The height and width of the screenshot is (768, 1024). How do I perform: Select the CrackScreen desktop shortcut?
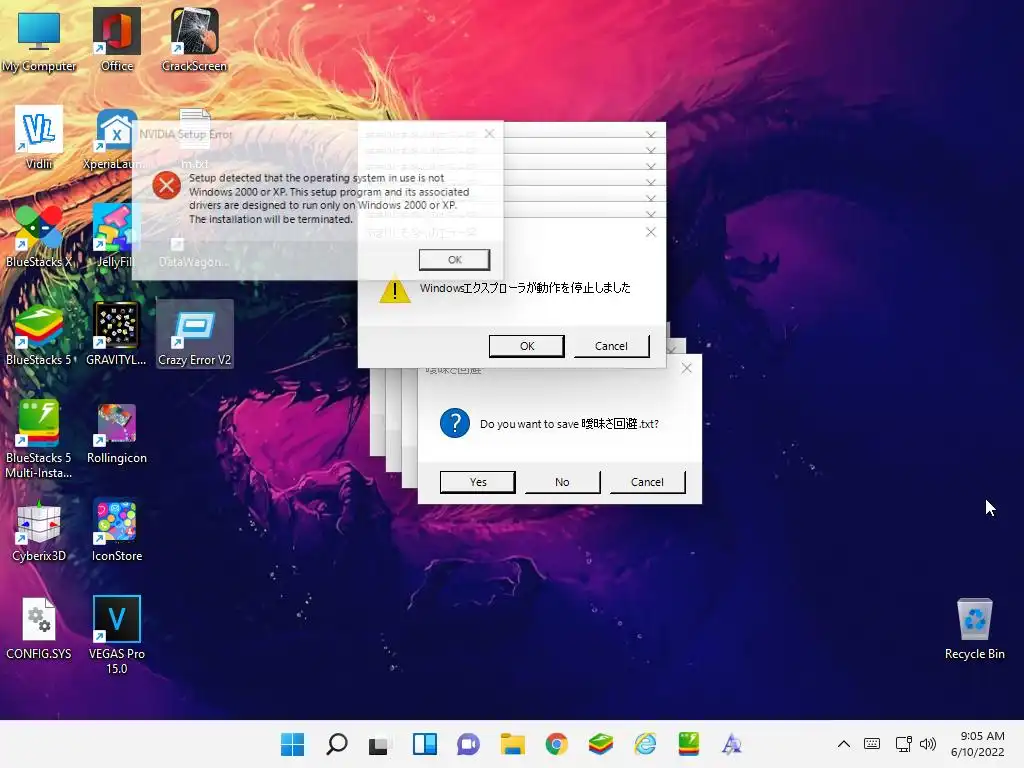coord(194,39)
